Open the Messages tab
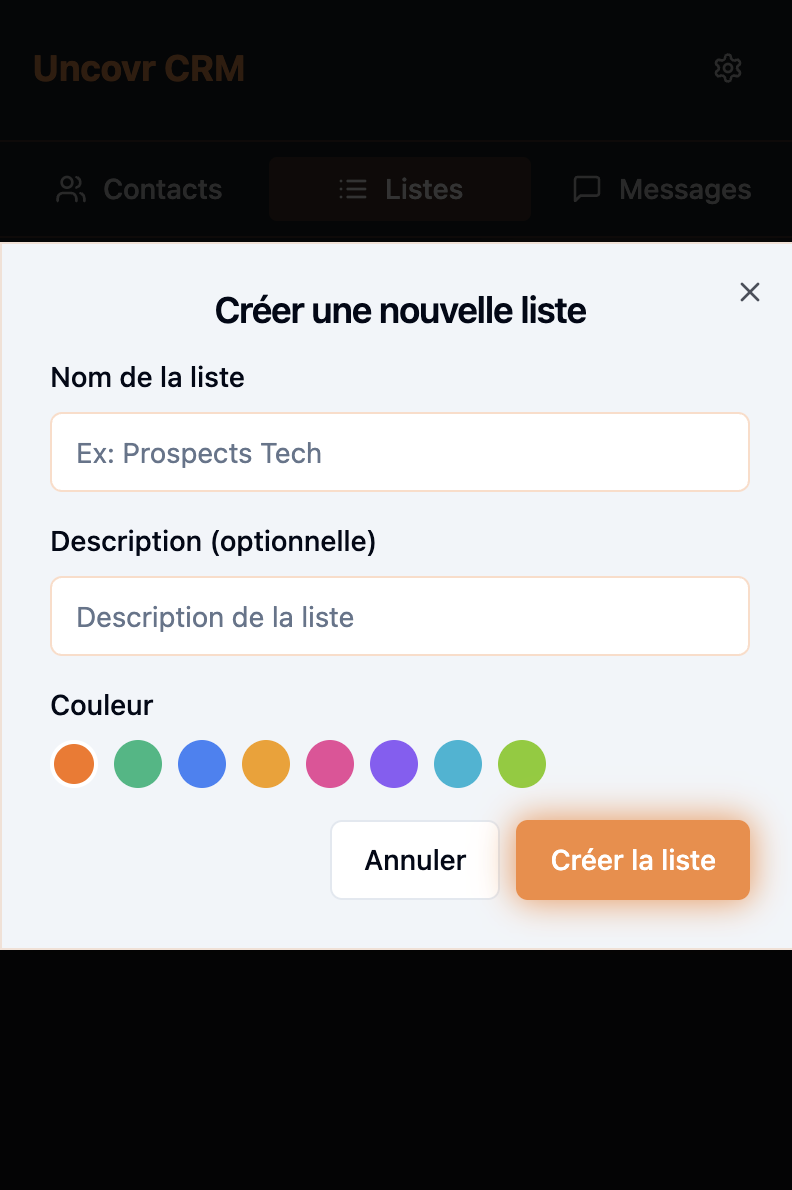 click(662, 189)
